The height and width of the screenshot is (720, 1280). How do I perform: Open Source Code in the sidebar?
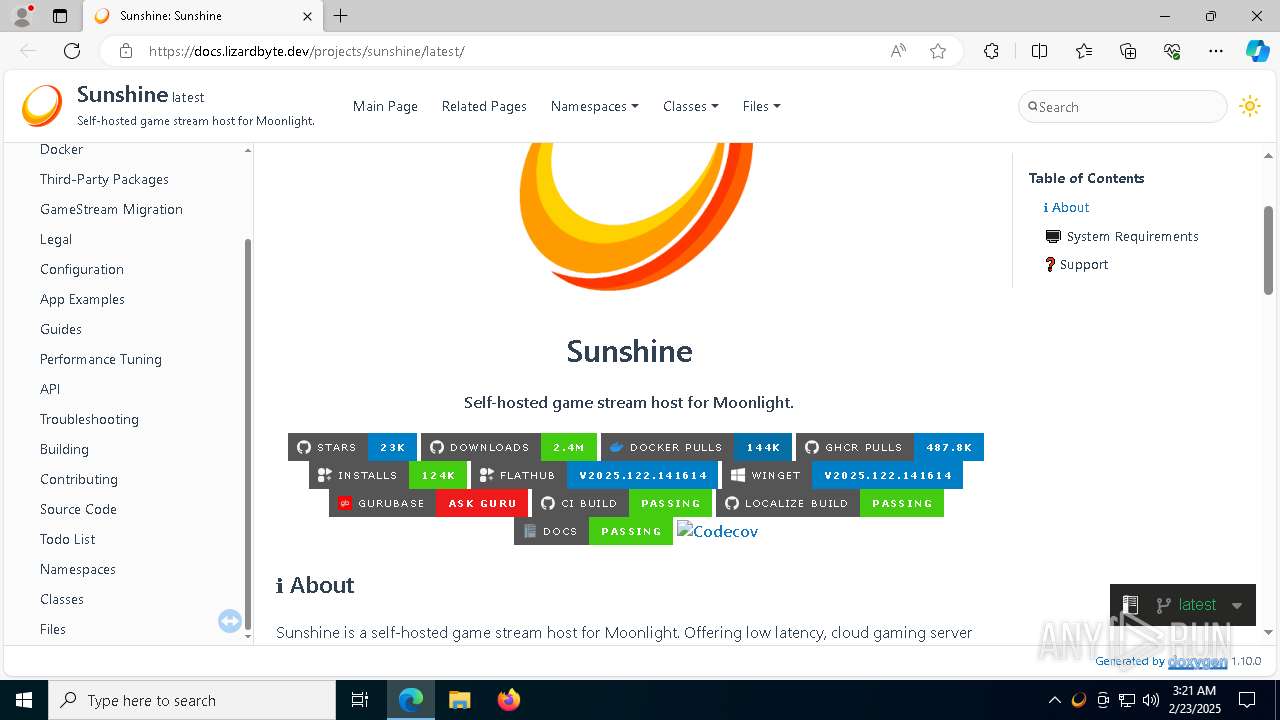point(78,509)
